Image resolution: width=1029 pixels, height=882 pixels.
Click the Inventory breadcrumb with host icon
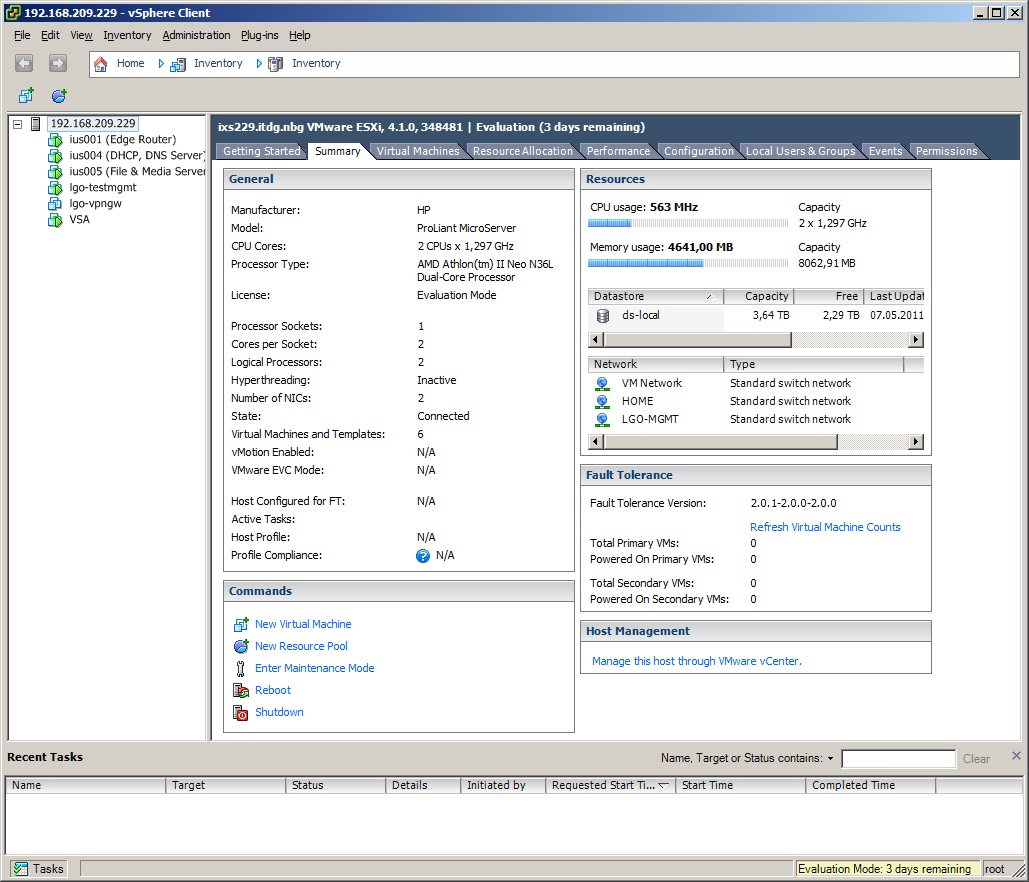point(304,64)
